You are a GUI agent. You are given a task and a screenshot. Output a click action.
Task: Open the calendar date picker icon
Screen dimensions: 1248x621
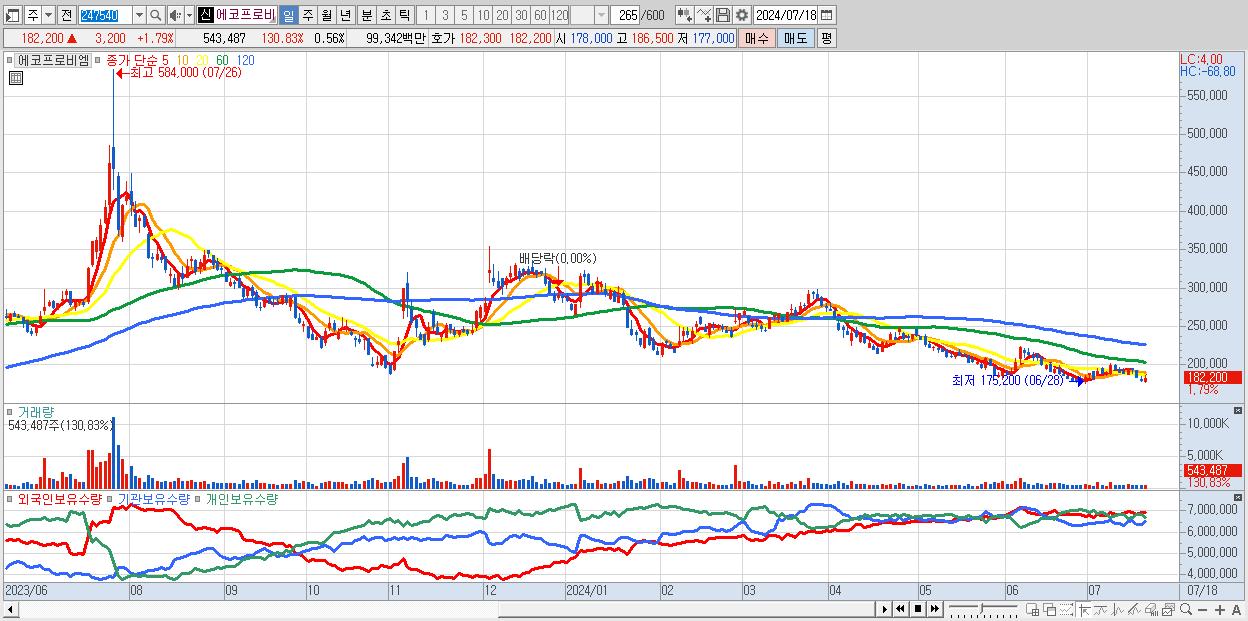point(827,15)
